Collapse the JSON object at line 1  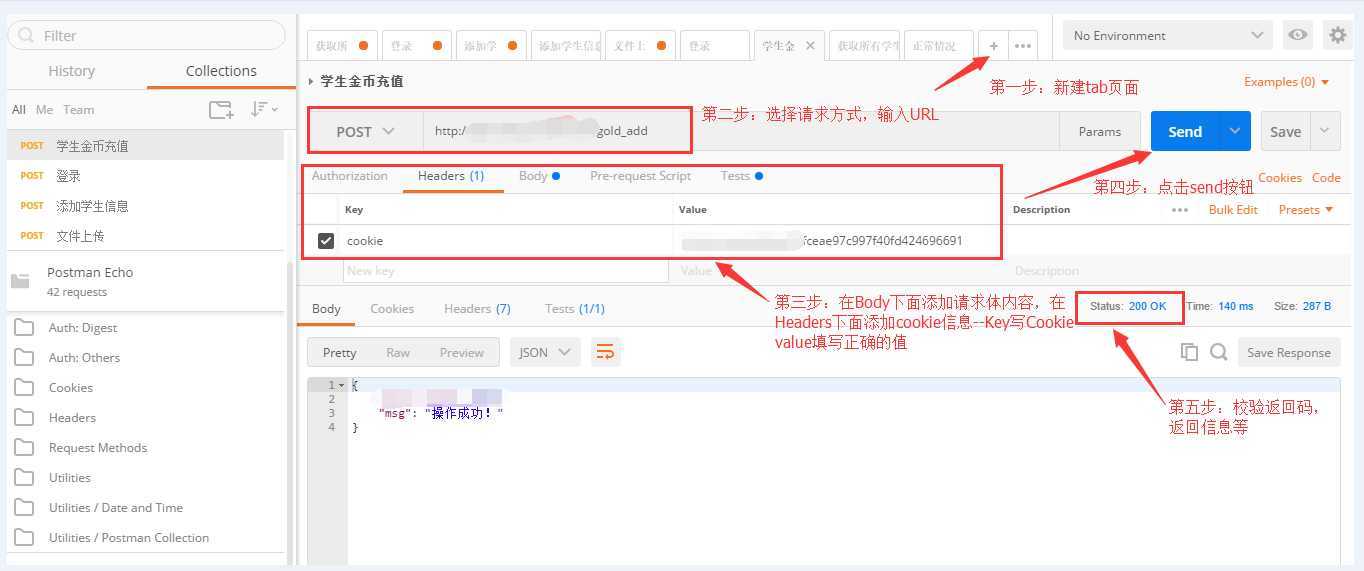pos(342,385)
